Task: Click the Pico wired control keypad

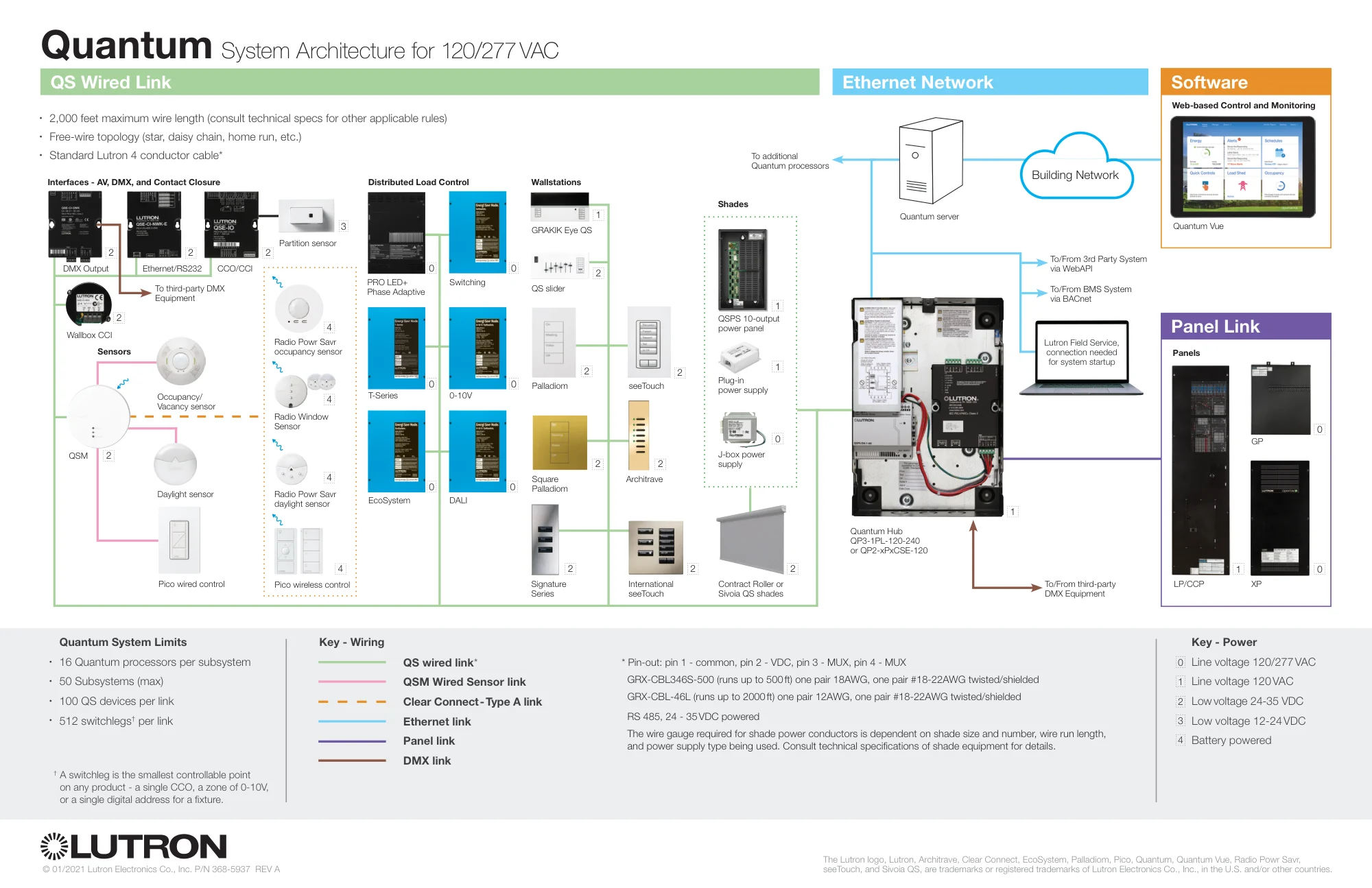Action: click(179, 540)
